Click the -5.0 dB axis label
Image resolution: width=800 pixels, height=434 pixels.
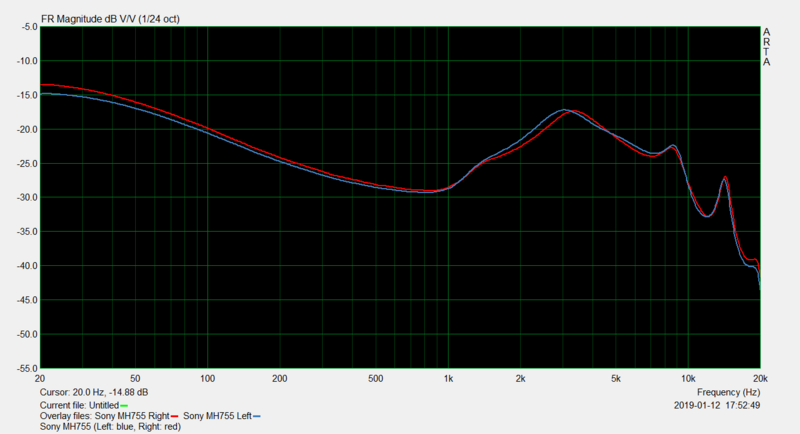29,27
